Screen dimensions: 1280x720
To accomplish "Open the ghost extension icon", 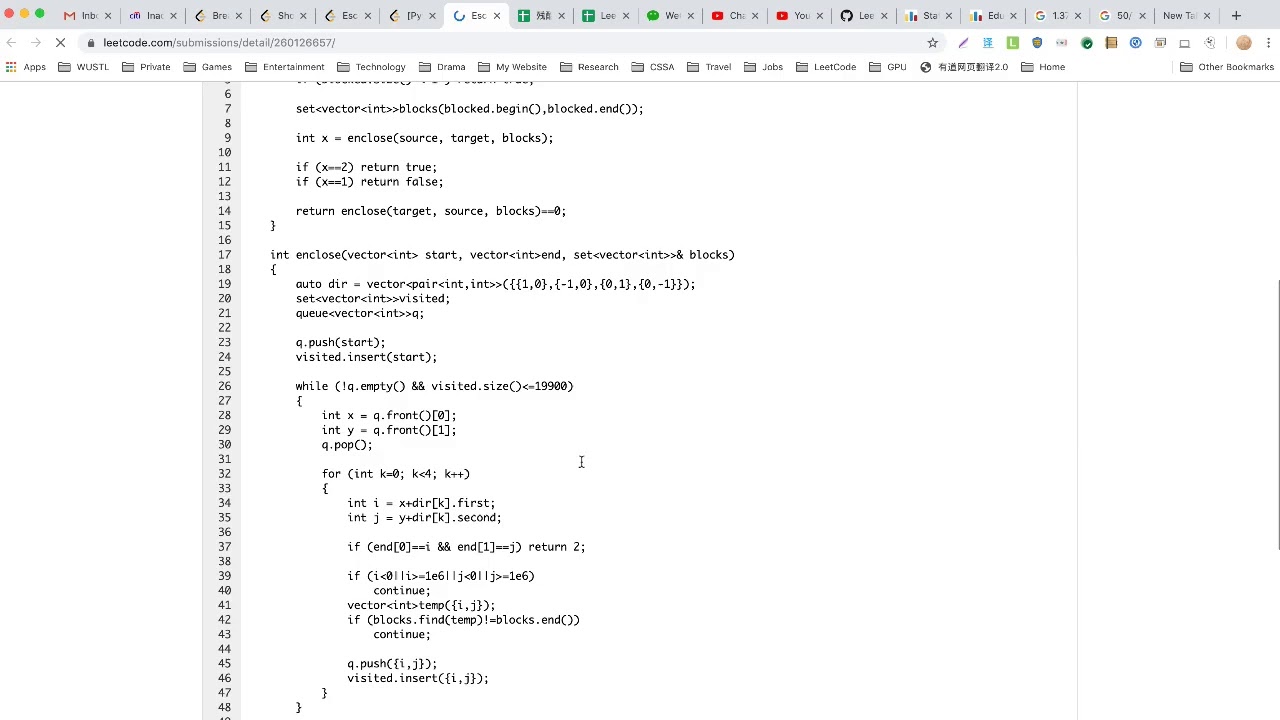I will click(x=1209, y=43).
